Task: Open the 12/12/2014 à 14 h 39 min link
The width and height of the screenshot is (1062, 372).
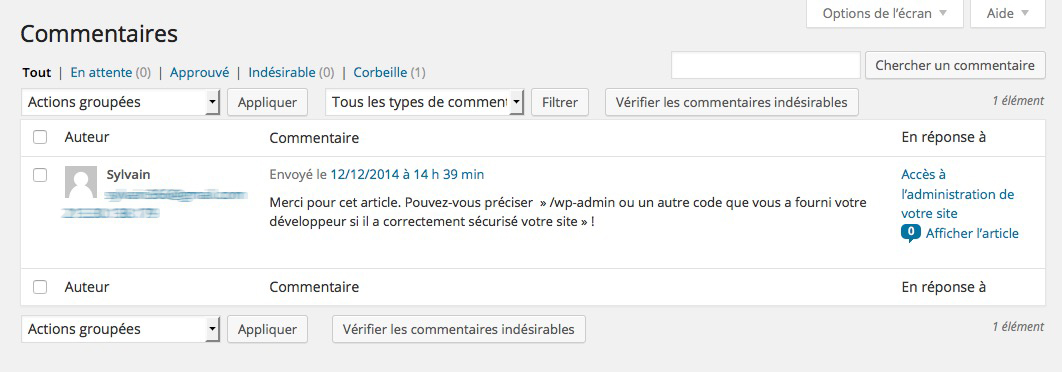Action: (407, 175)
